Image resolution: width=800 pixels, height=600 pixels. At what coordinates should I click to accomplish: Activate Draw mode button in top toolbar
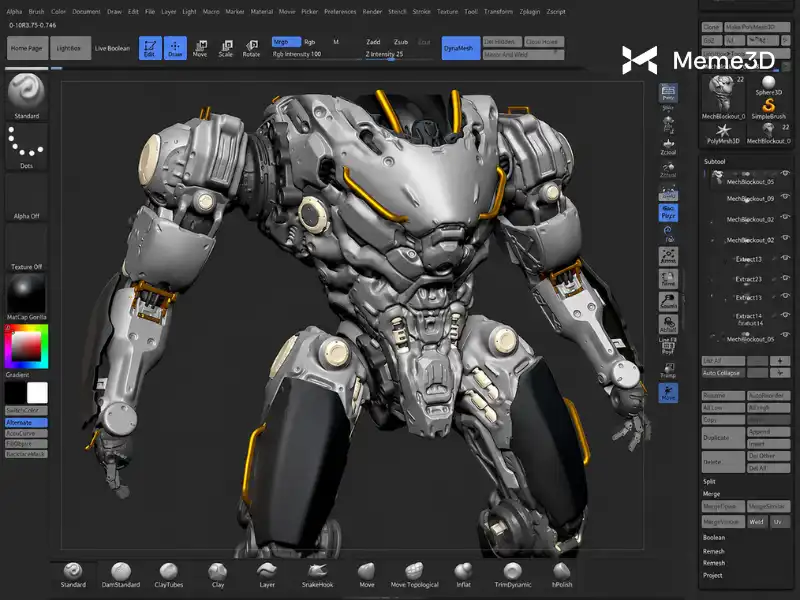[175, 48]
